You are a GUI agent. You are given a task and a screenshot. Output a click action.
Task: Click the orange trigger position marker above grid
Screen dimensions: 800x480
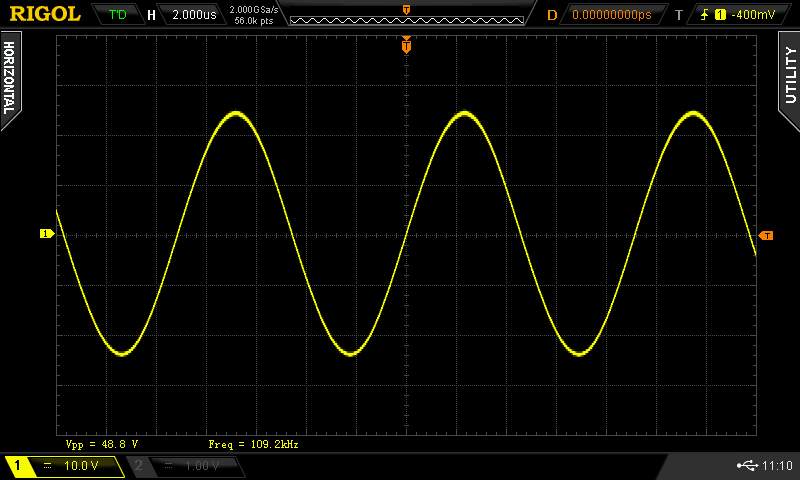coord(406,45)
